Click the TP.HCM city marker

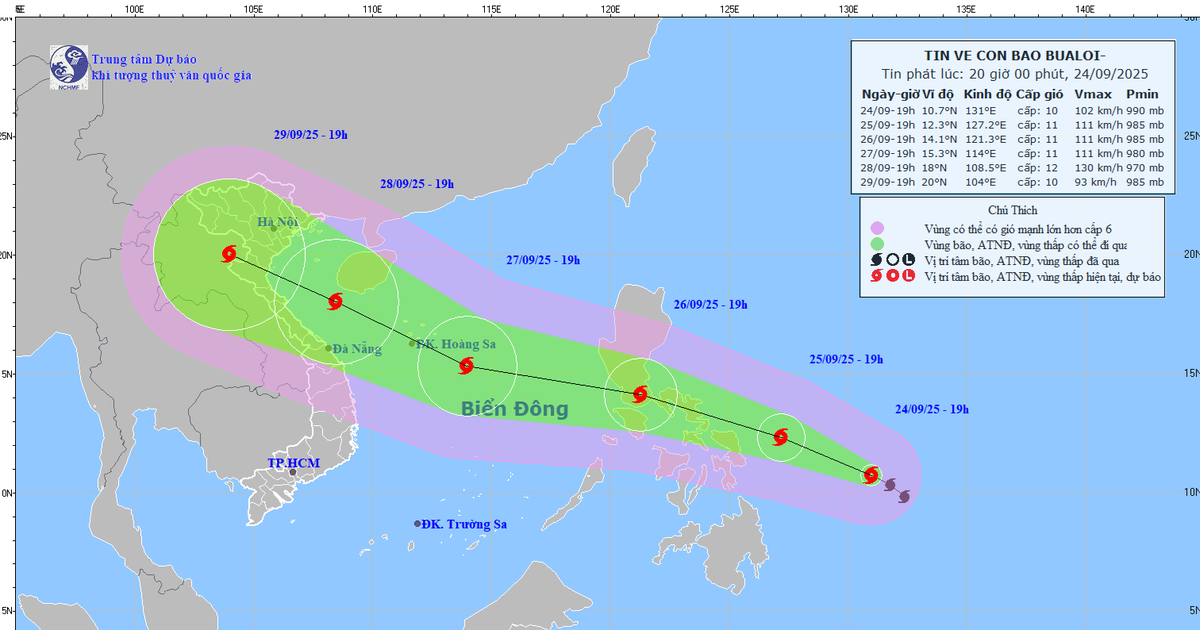click(293, 471)
